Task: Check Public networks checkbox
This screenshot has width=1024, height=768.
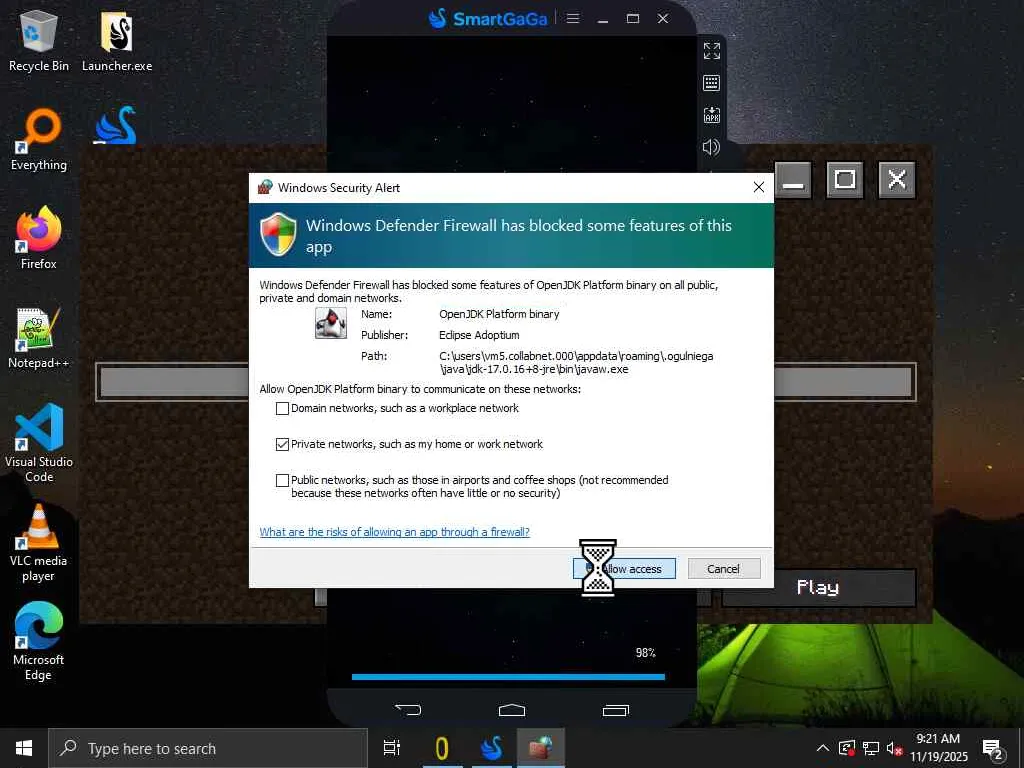Action: pyautogui.click(x=282, y=481)
